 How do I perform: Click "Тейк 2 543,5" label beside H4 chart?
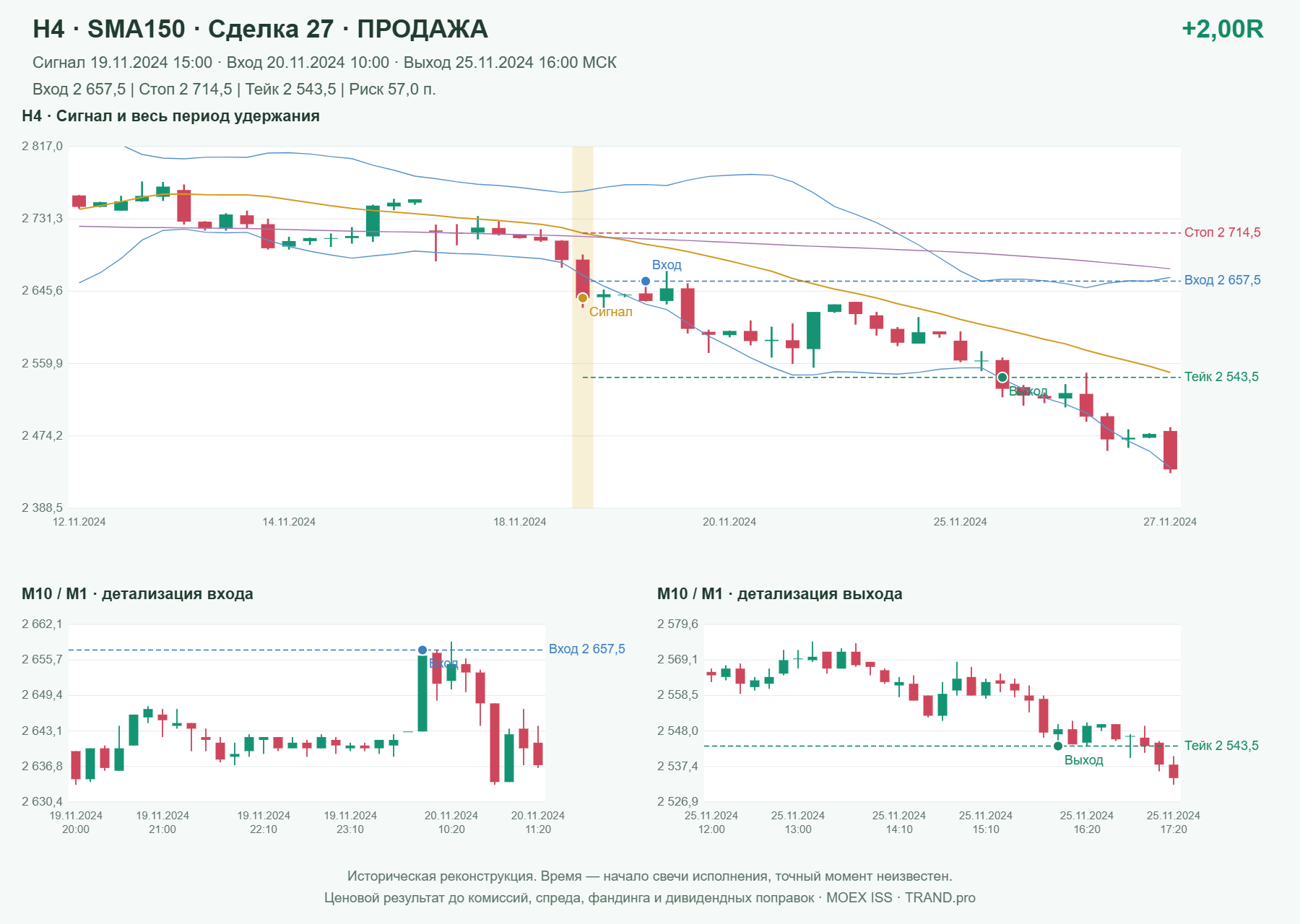pos(1221,377)
